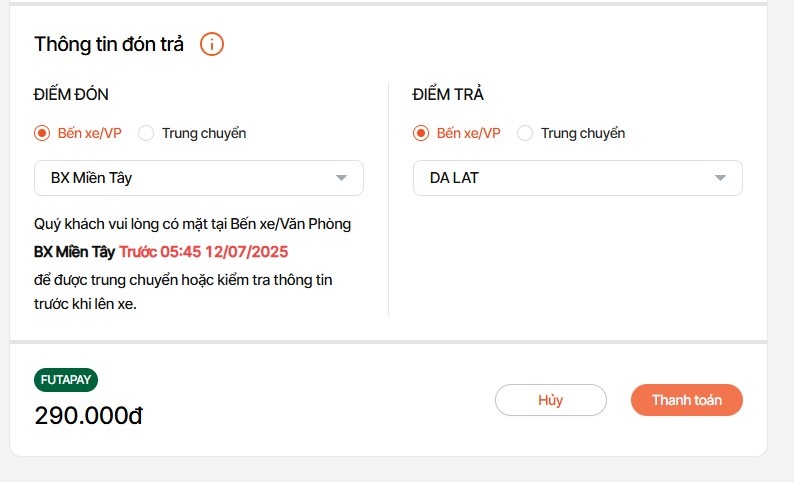The width and height of the screenshot is (794, 482).
Task: Select Trung chuyển radio under ĐIỂM TRẢ
Action: coord(525,133)
